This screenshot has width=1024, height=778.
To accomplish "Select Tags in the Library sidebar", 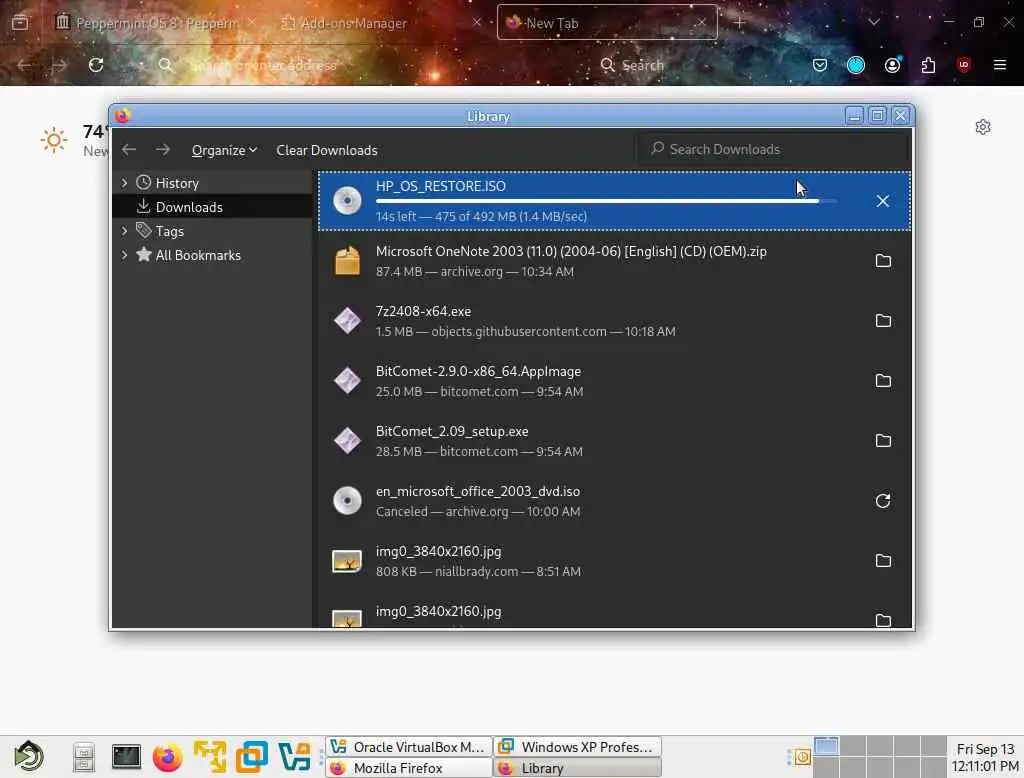I will tap(212, 231).
